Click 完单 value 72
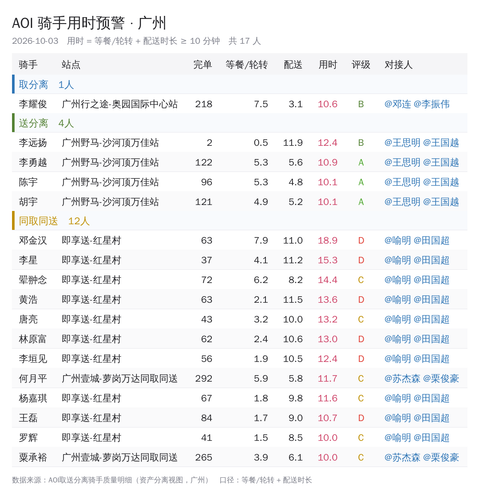Viewport: 479px width, 500px height. tap(206, 280)
